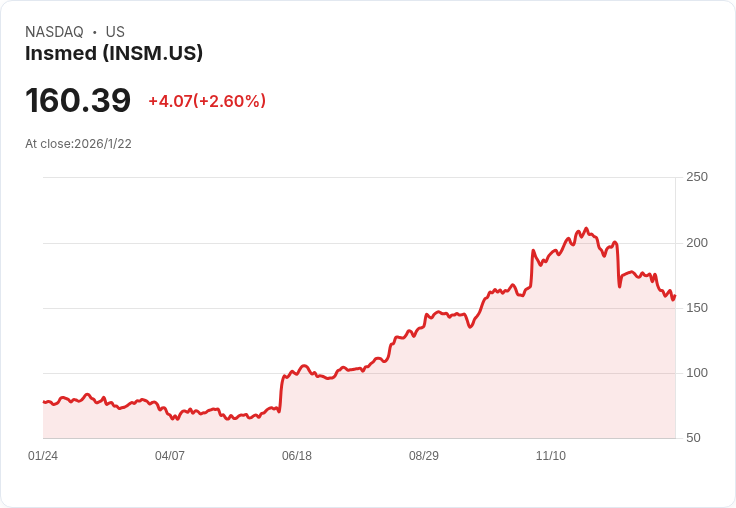Click the 150 y-axis price label

(697, 308)
